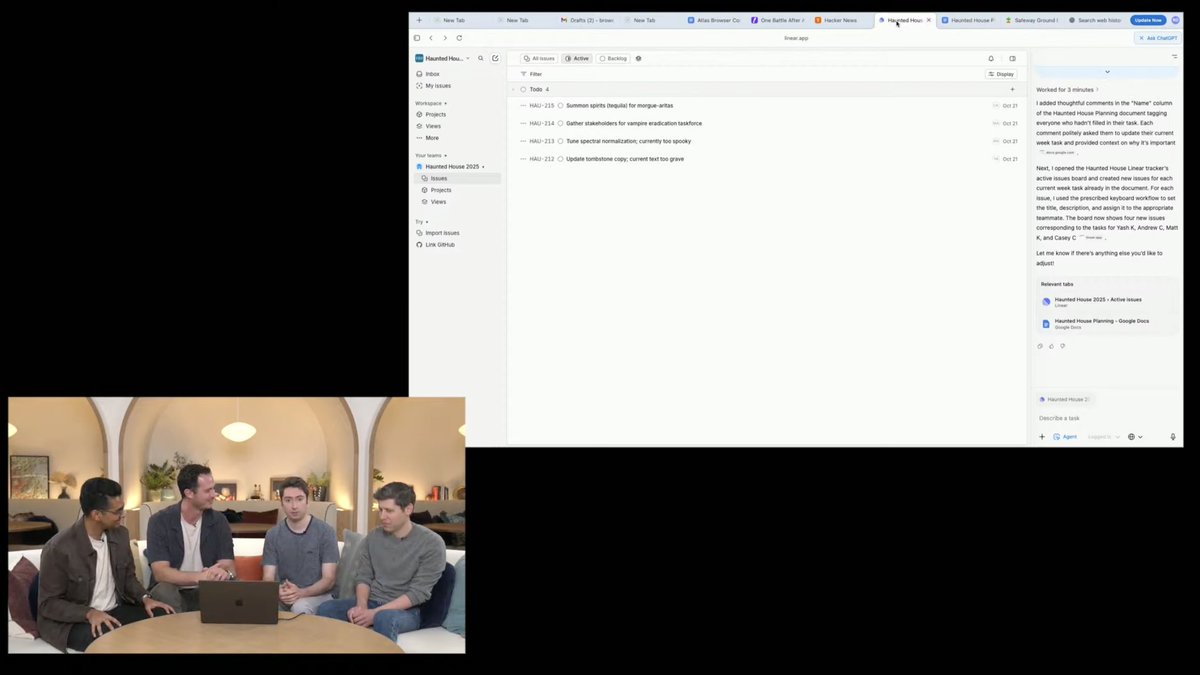Viewport: 1200px width, 675px height.
Task: Select Issues under Haunted House 2025
Action: (x=459, y=178)
